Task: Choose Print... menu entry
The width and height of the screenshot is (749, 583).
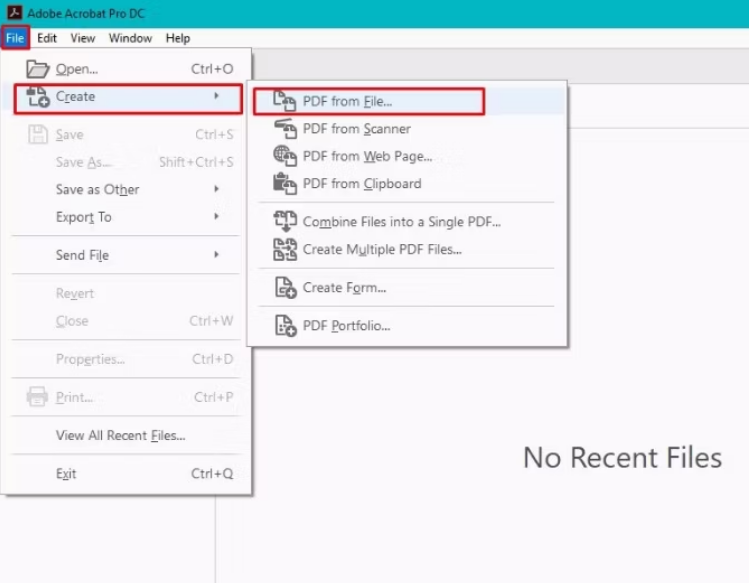Action: click(x=126, y=397)
